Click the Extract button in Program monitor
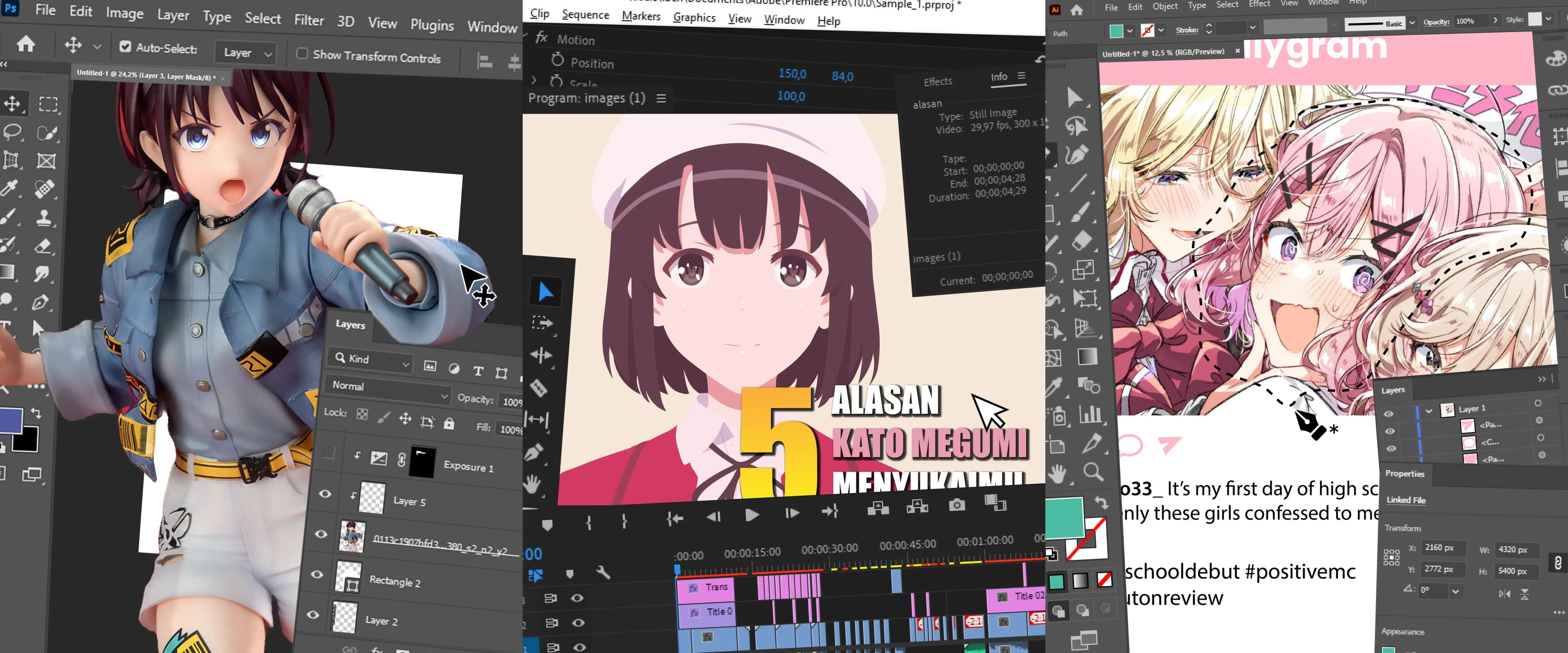This screenshot has height=653, width=1568. point(917,506)
